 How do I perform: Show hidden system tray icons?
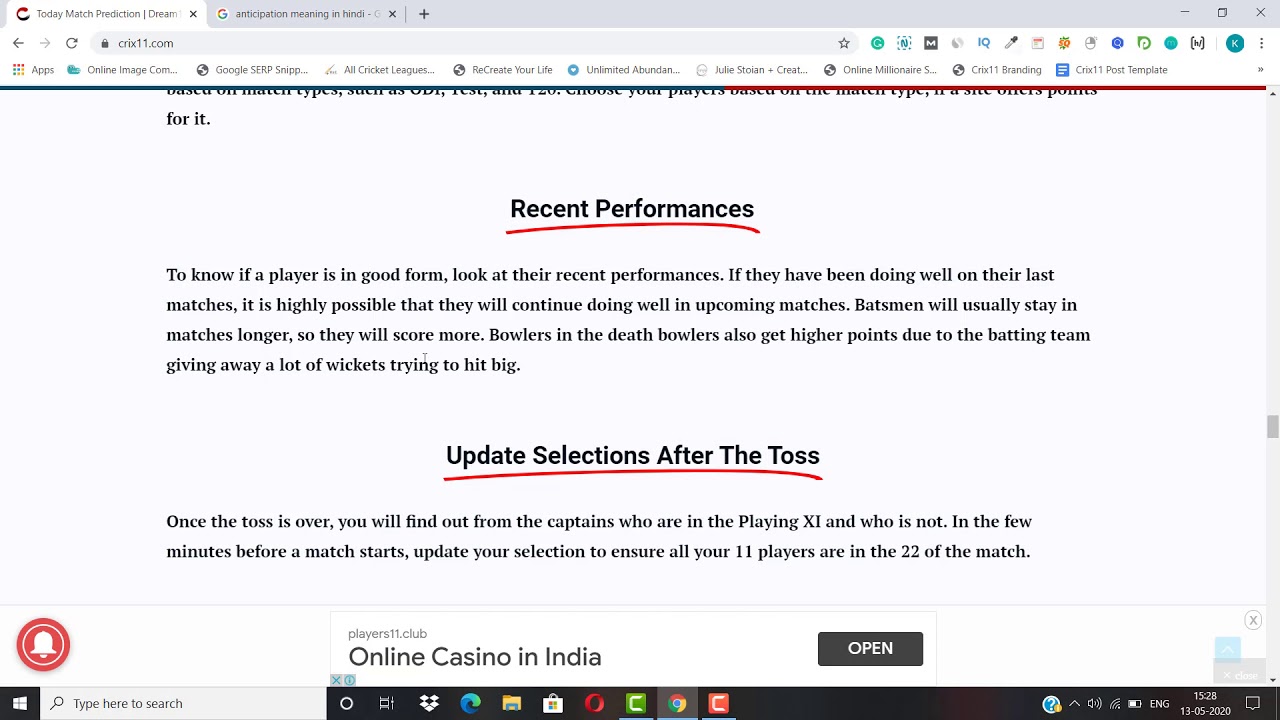(x=1075, y=704)
